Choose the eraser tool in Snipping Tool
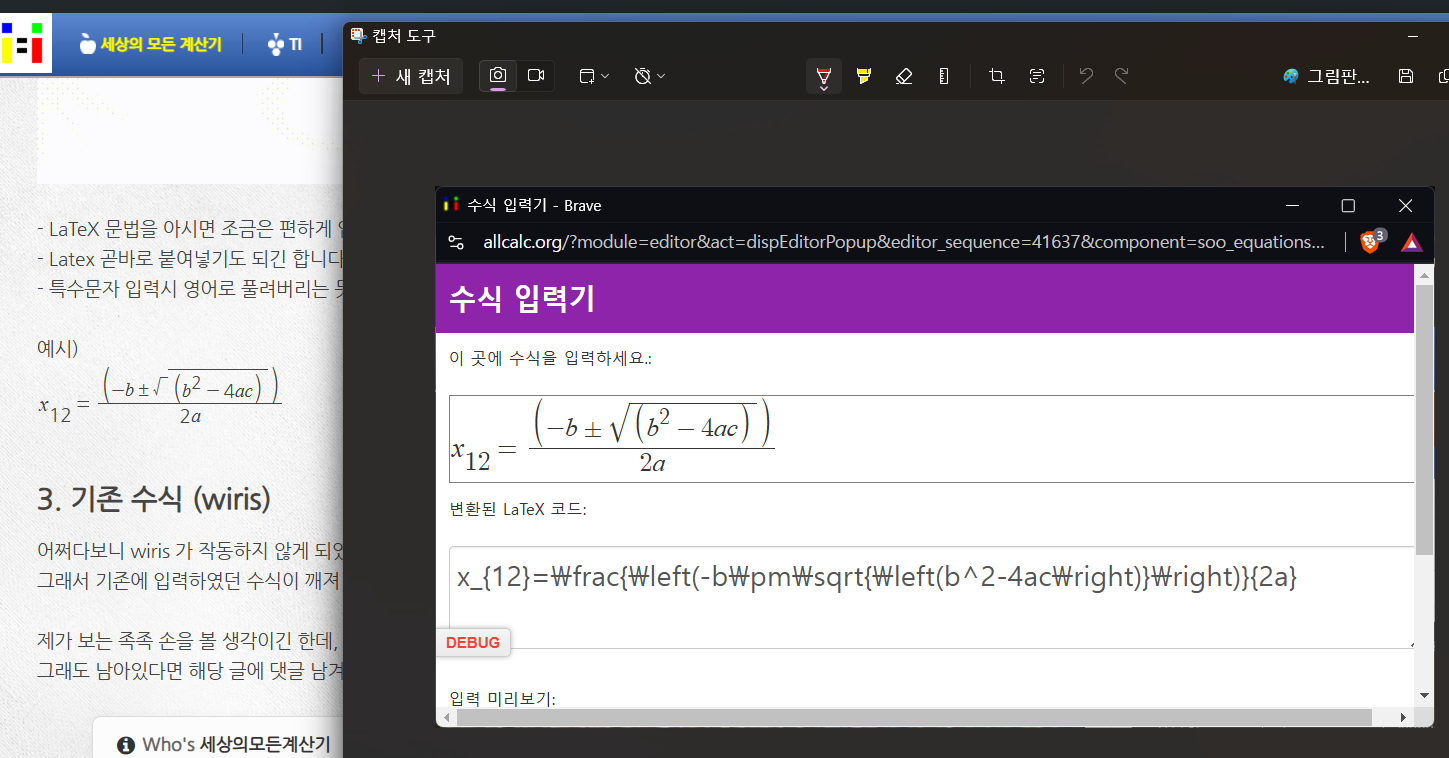The width and height of the screenshot is (1449, 758). click(904, 76)
